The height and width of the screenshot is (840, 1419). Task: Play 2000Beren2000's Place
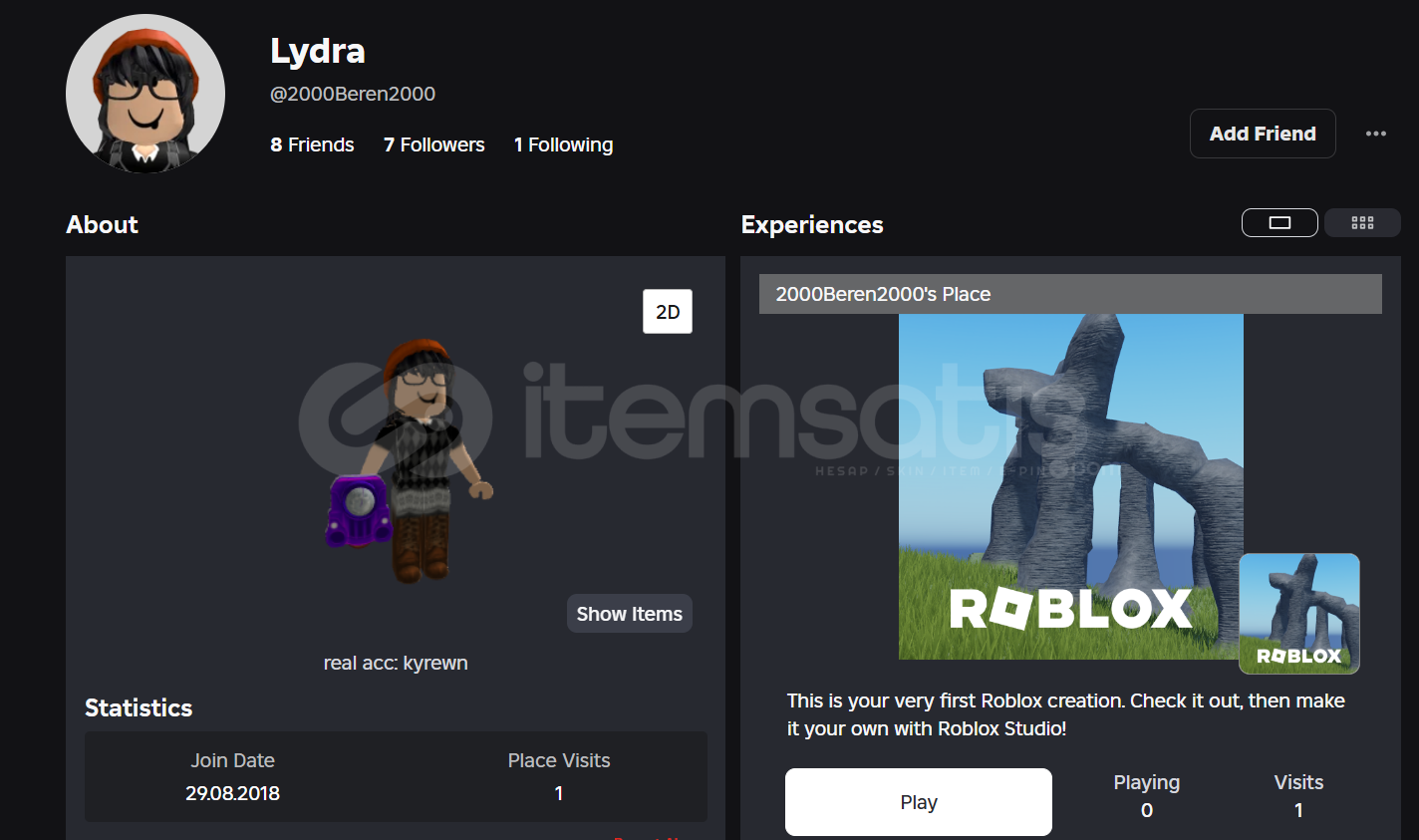[x=919, y=802]
